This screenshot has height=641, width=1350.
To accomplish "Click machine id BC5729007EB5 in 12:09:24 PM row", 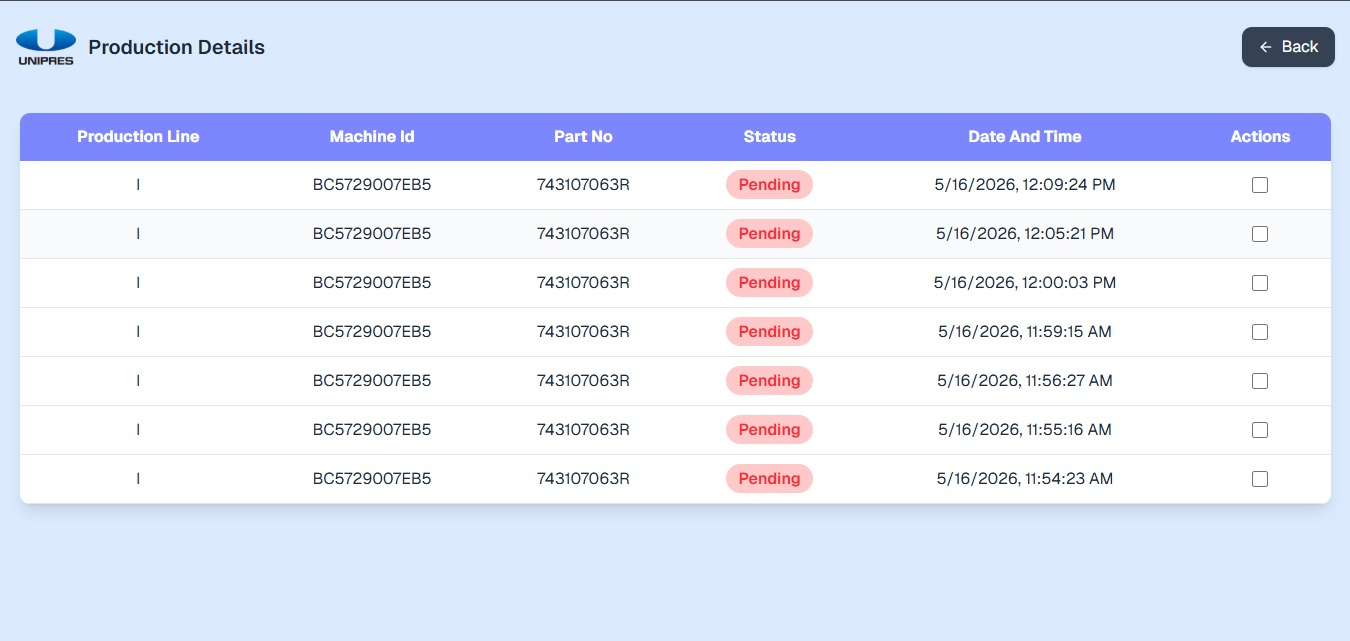I will point(372,185).
